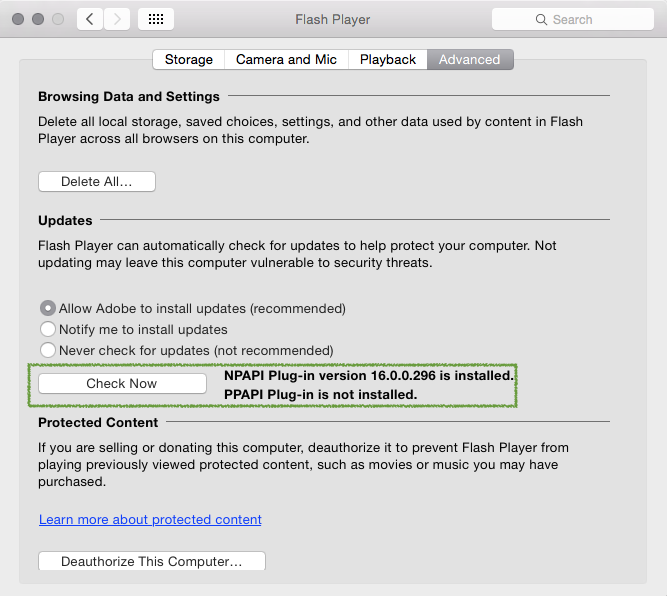Choose Notify me to install updates
Viewport: 667px width, 596px height.
47,329
